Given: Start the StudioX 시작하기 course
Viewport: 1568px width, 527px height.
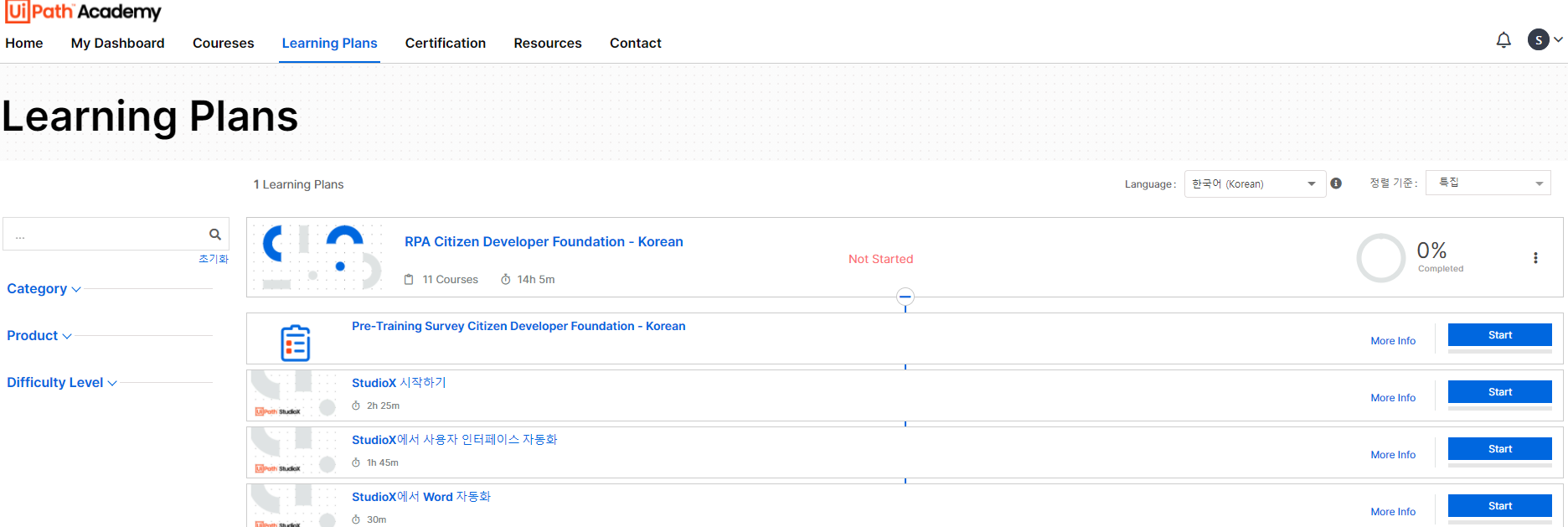Looking at the screenshot, I should pos(1500,392).
